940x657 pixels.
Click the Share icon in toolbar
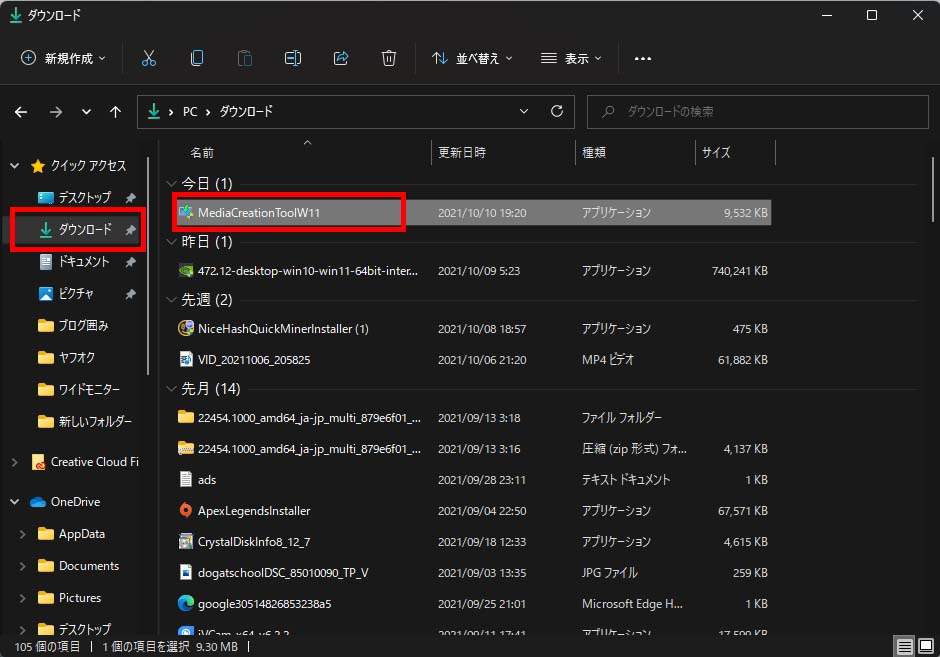[x=341, y=58]
